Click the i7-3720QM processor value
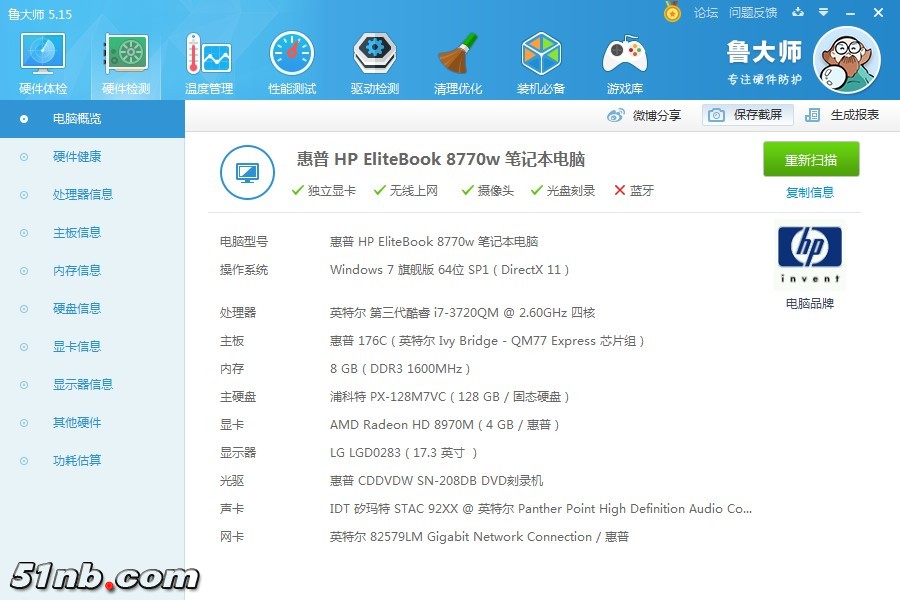This screenshot has height=600, width=900. (463, 312)
